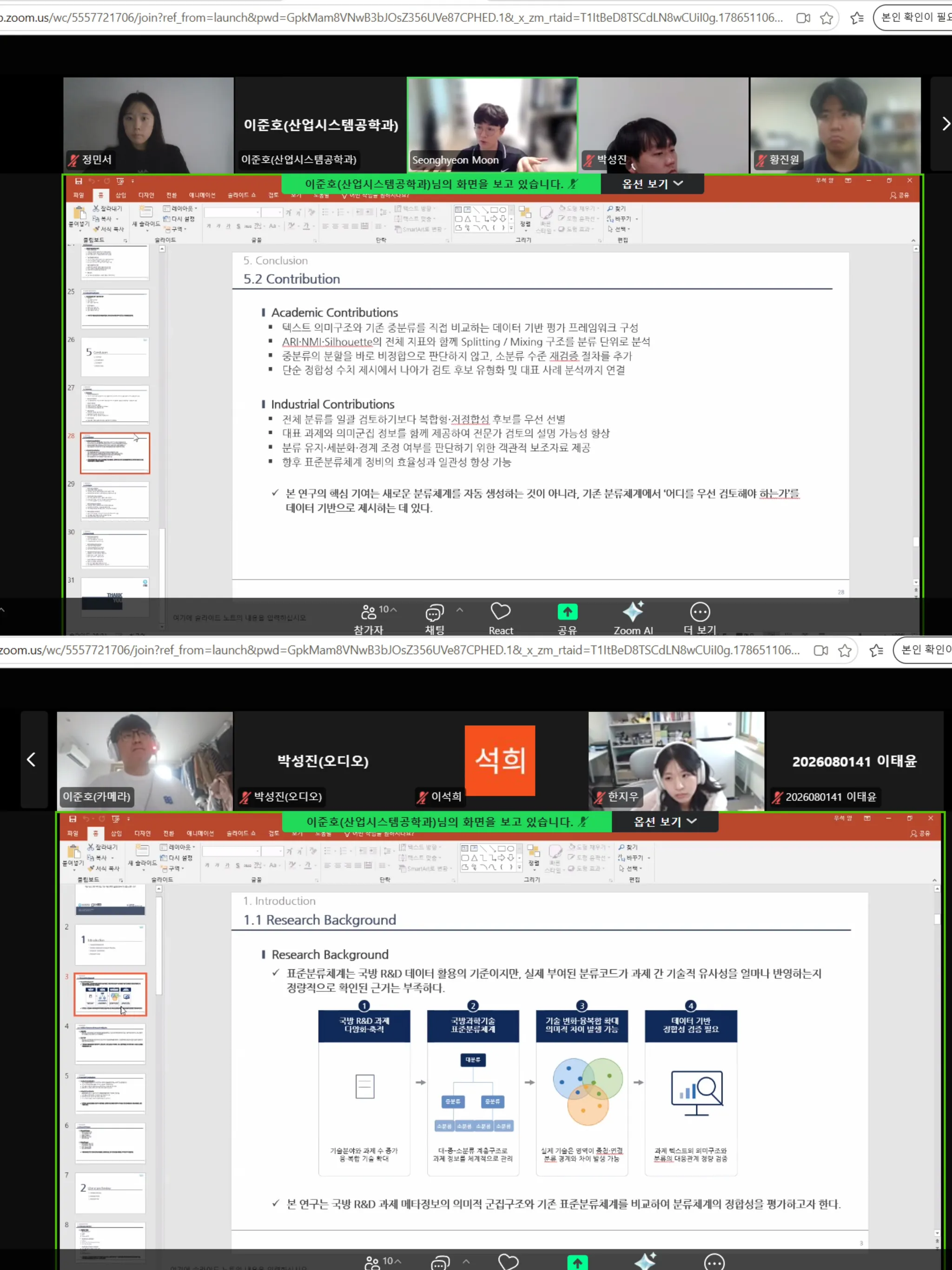Open the font size box in the lower ribbon
Image resolution: width=952 pixels, height=1270 pixels.
(272, 851)
